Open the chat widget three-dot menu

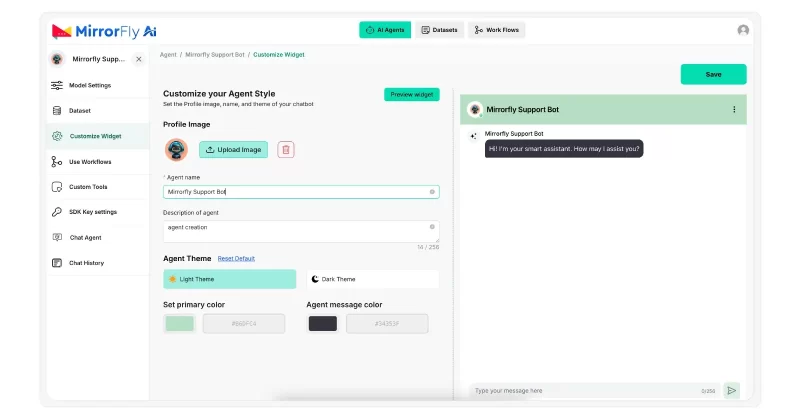734,109
